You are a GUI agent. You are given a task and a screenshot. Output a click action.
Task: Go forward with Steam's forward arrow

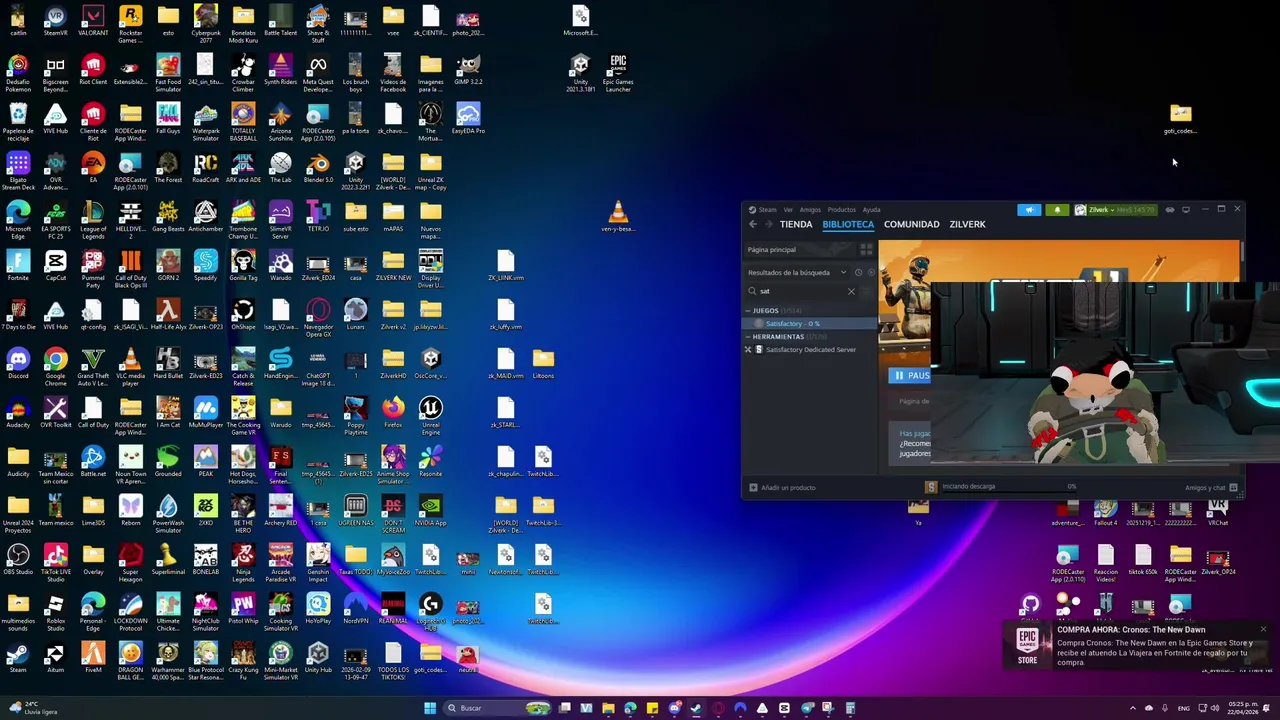point(768,225)
